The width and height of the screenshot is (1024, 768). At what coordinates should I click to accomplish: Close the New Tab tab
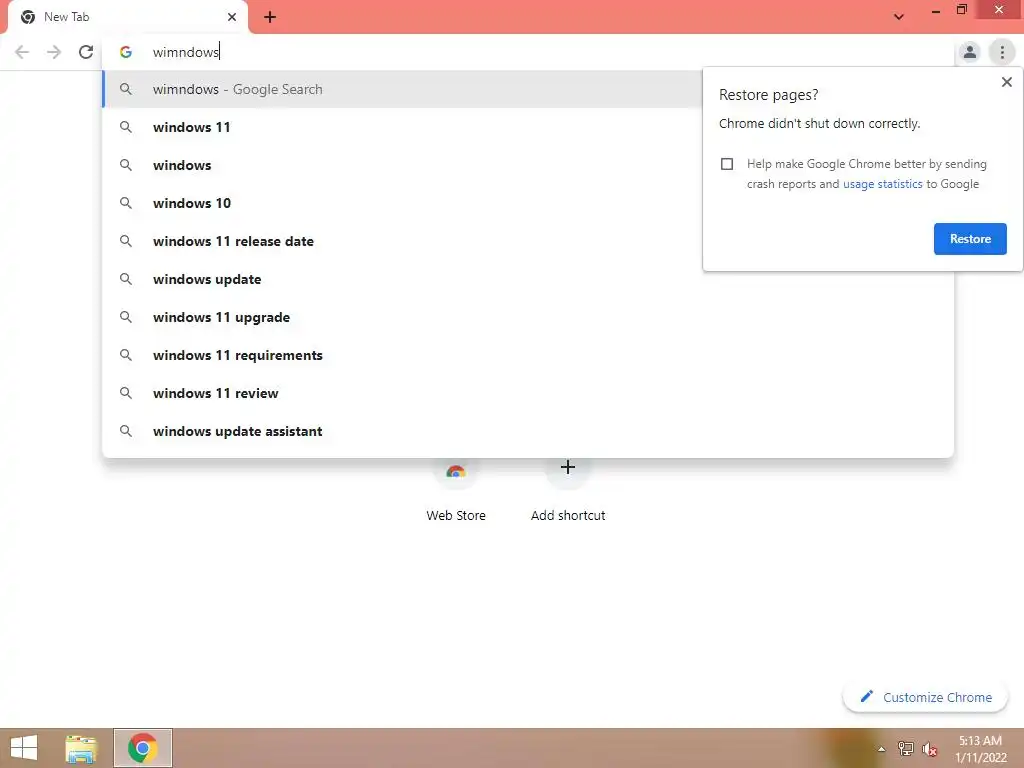232,17
